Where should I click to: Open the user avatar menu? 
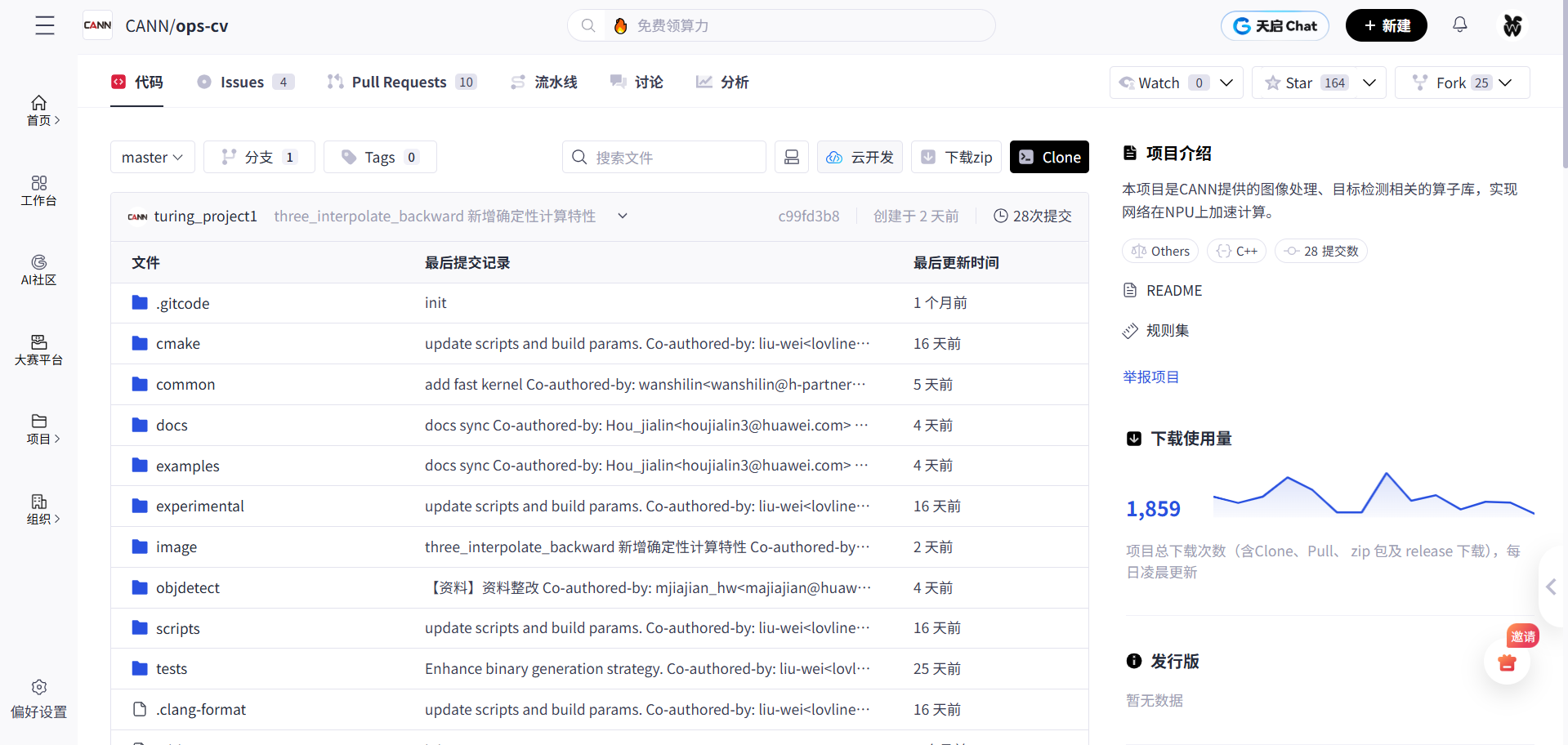(1512, 25)
